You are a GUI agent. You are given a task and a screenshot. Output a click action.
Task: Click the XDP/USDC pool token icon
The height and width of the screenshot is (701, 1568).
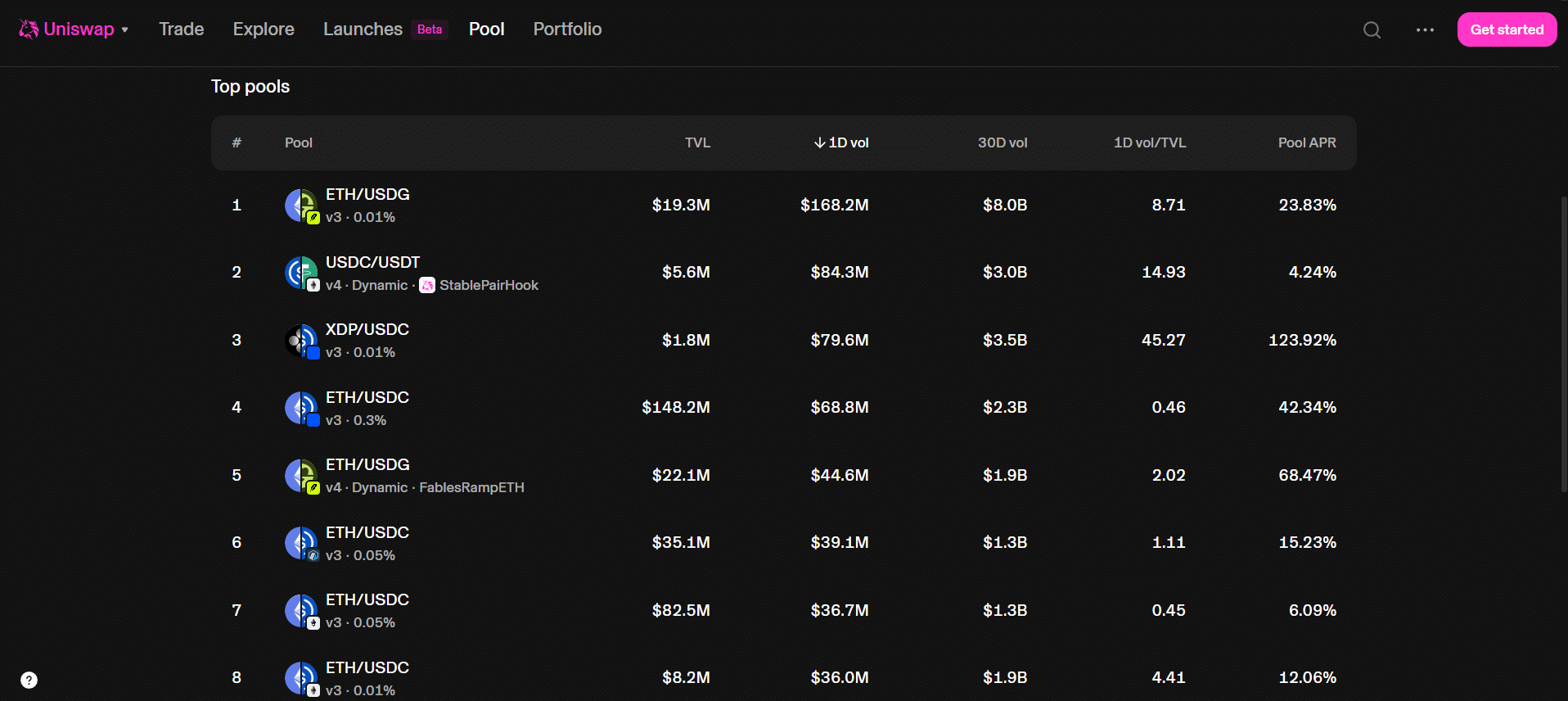(x=302, y=341)
